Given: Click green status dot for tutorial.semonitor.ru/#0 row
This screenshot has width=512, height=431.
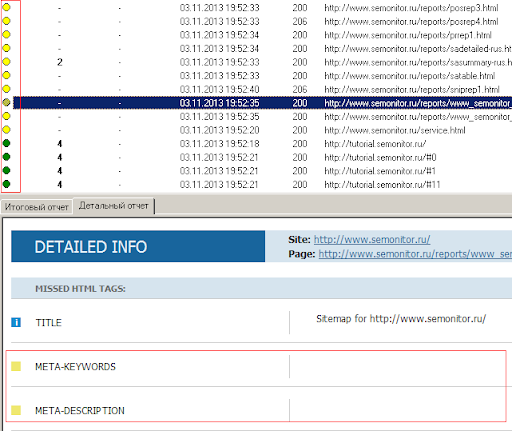Looking at the screenshot, I should (x=6, y=157).
